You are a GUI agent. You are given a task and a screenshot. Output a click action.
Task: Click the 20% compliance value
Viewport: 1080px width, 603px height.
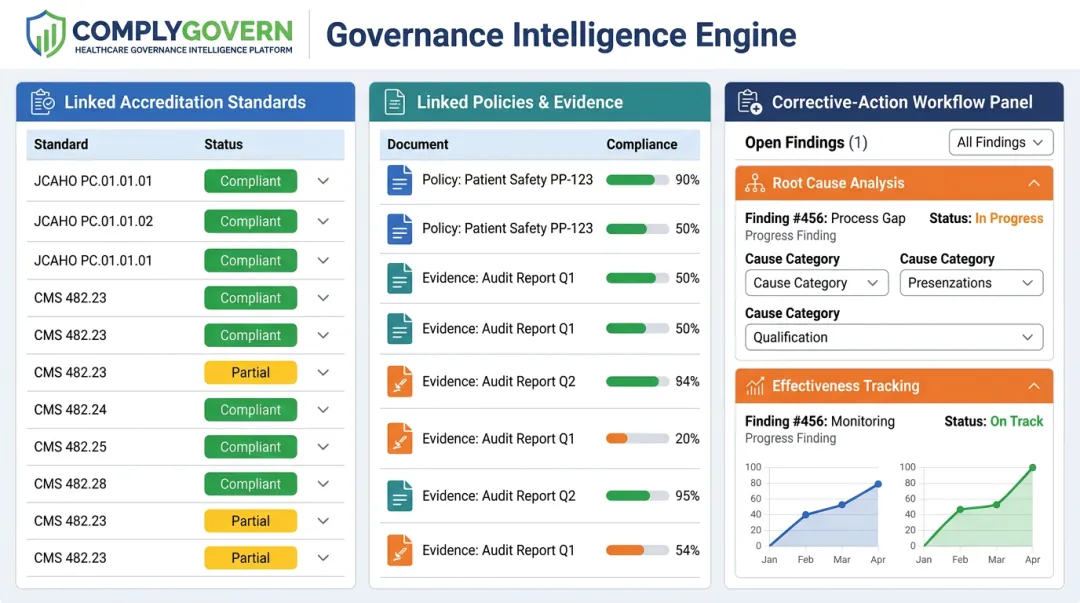click(687, 439)
